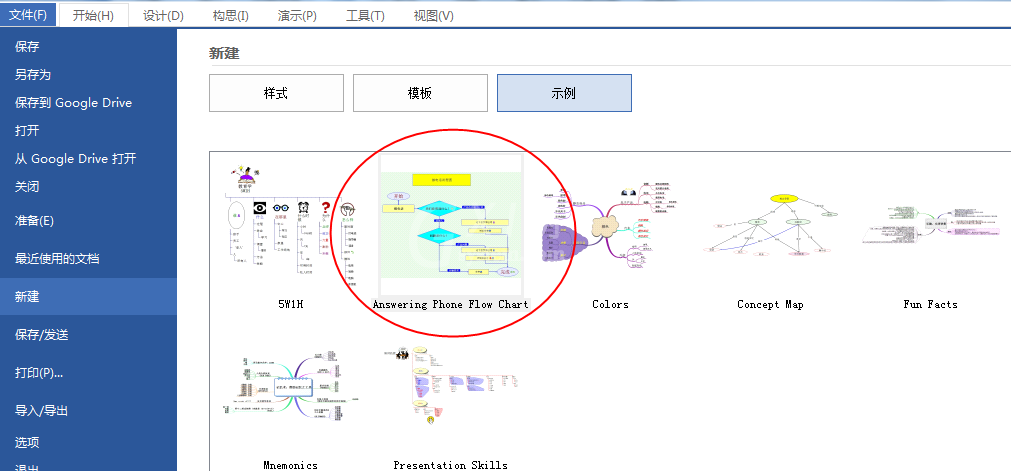This screenshot has height=471, width=1011.
Task: Switch to the 设计(D) ribbon tab
Action: point(163,15)
